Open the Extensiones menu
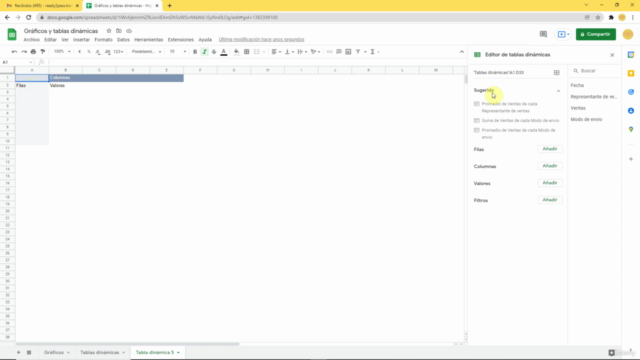640x360 pixels. (x=180, y=40)
